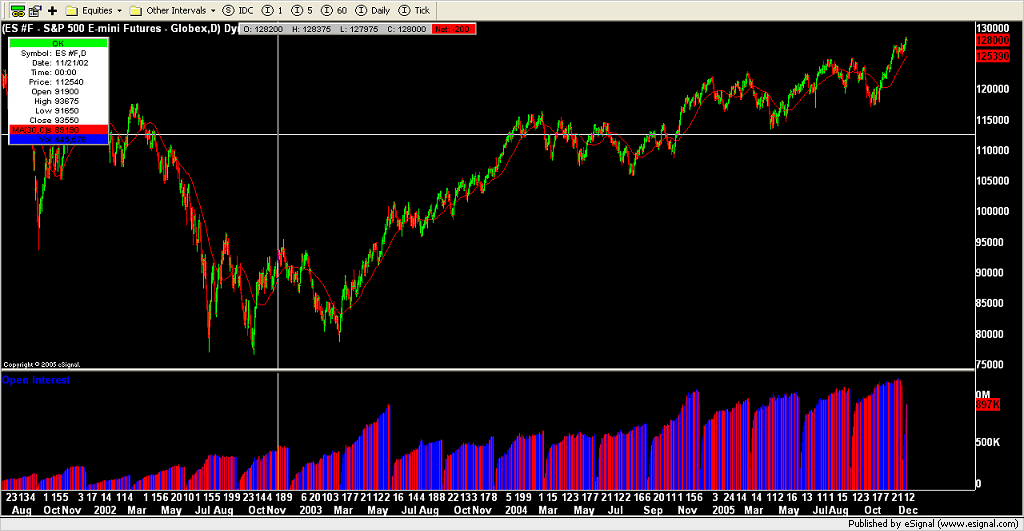Click the chart title ES #F S&P 500 E-mini
Image resolution: width=1024 pixels, height=531 pixels.
[119, 29]
